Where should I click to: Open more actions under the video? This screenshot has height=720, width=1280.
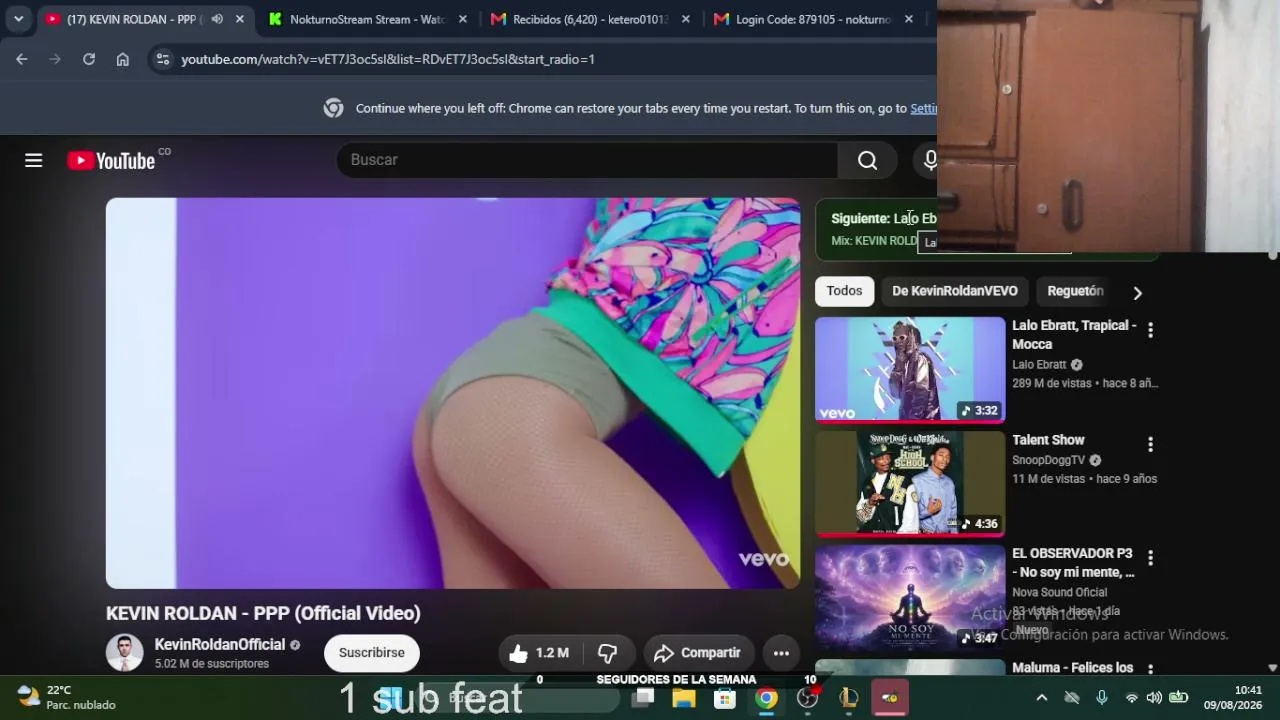(781, 653)
